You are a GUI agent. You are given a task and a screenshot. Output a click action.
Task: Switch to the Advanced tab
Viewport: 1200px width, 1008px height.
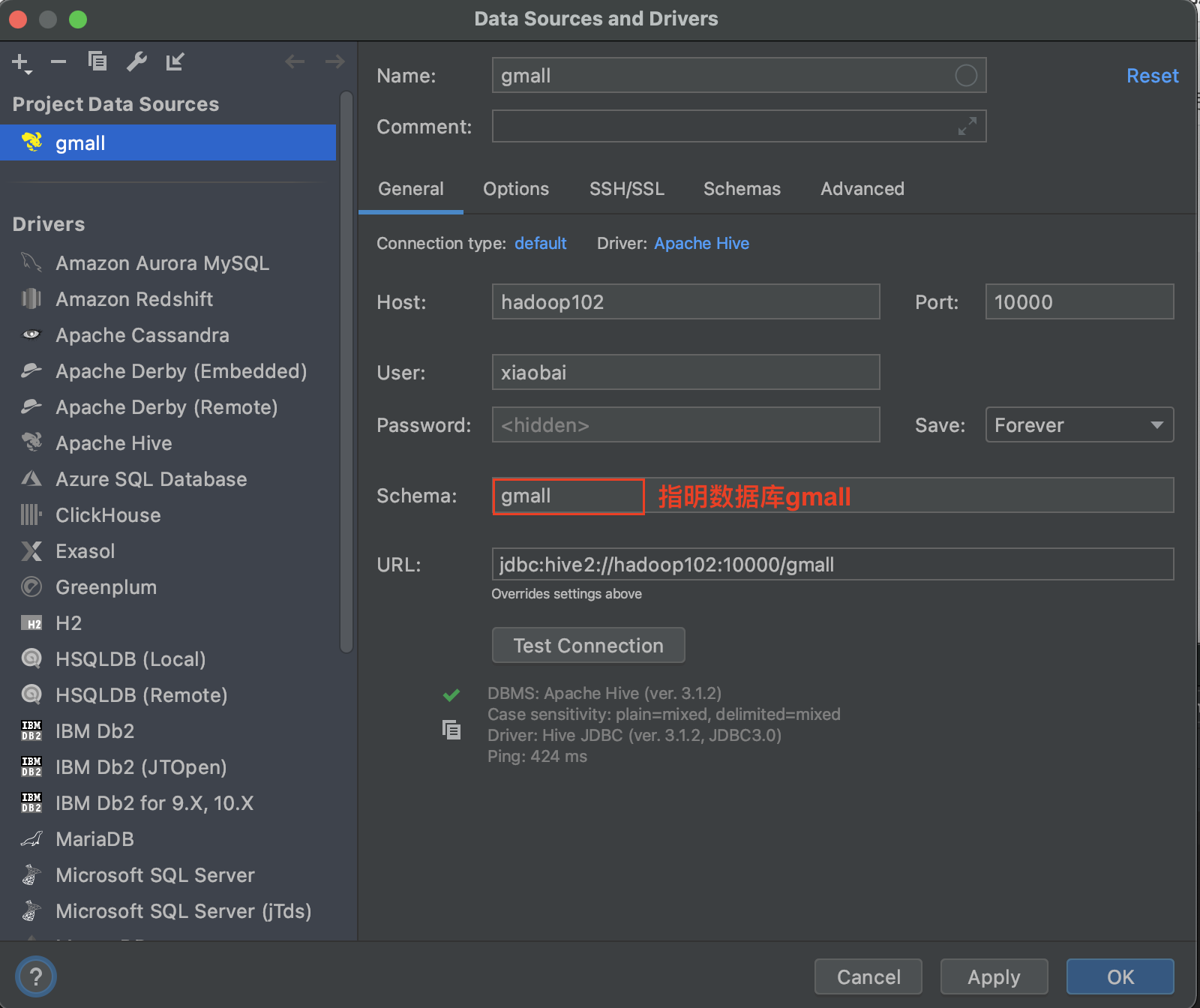pyautogui.click(x=862, y=189)
